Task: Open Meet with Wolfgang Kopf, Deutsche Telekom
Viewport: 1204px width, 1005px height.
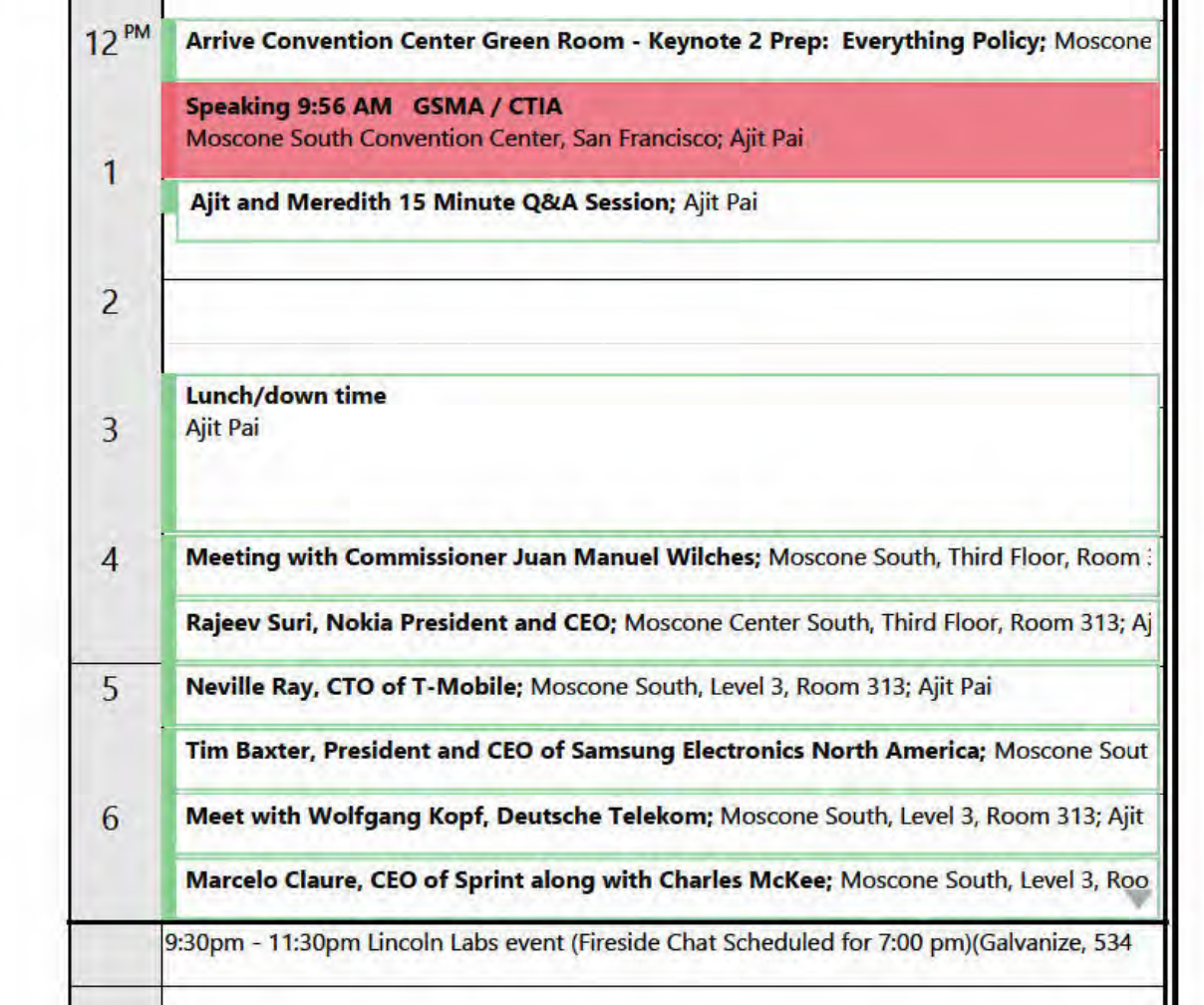Action: pos(662,824)
